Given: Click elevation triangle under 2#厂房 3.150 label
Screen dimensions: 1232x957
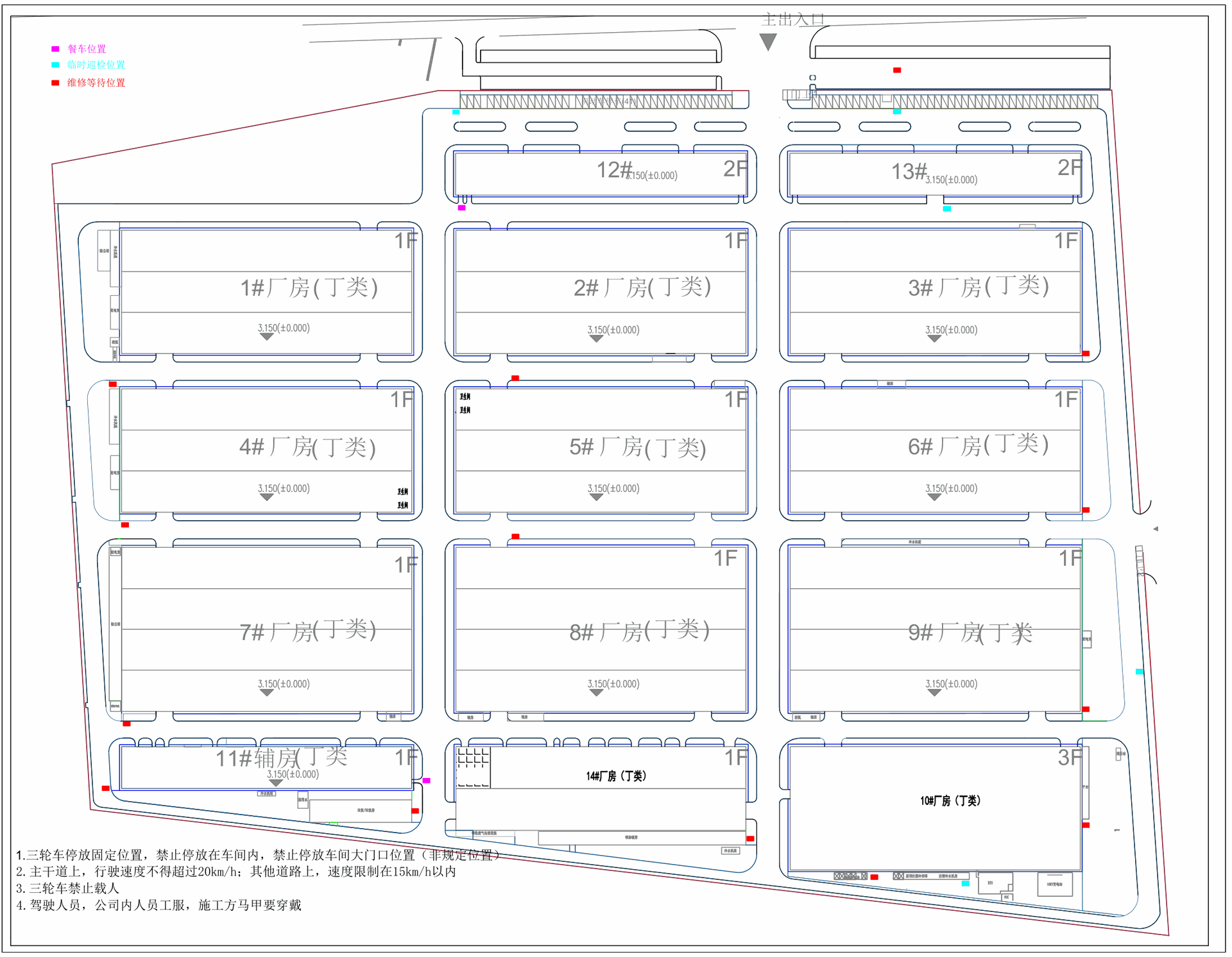Looking at the screenshot, I should (596, 339).
